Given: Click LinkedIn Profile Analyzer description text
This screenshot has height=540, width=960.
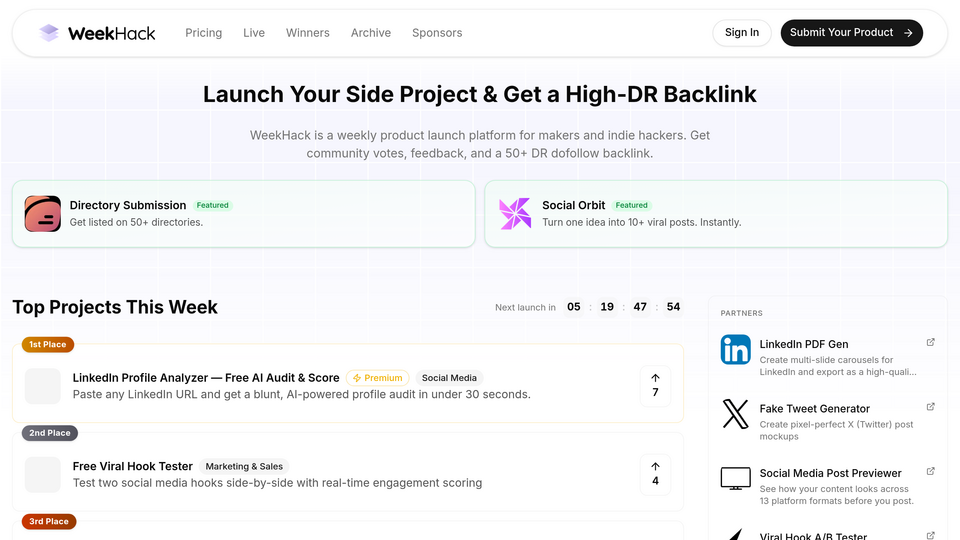Looking at the screenshot, I should point(302,394).
